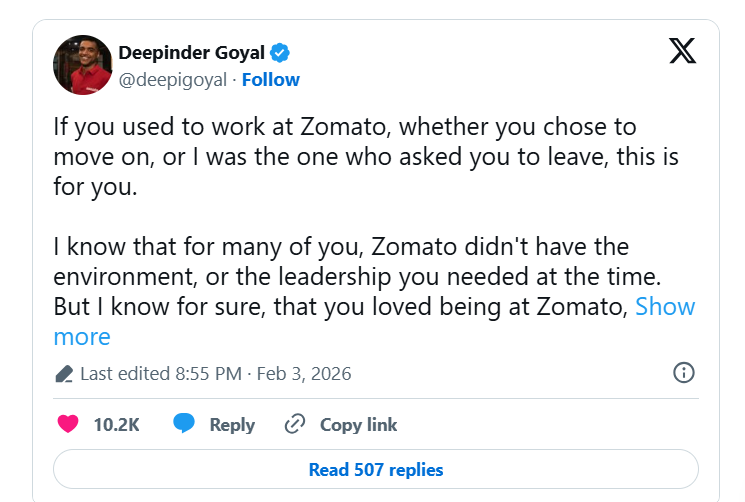Click the blue verified badge
The width and height of the screenshot is (745, 502).
pos(282,52)
